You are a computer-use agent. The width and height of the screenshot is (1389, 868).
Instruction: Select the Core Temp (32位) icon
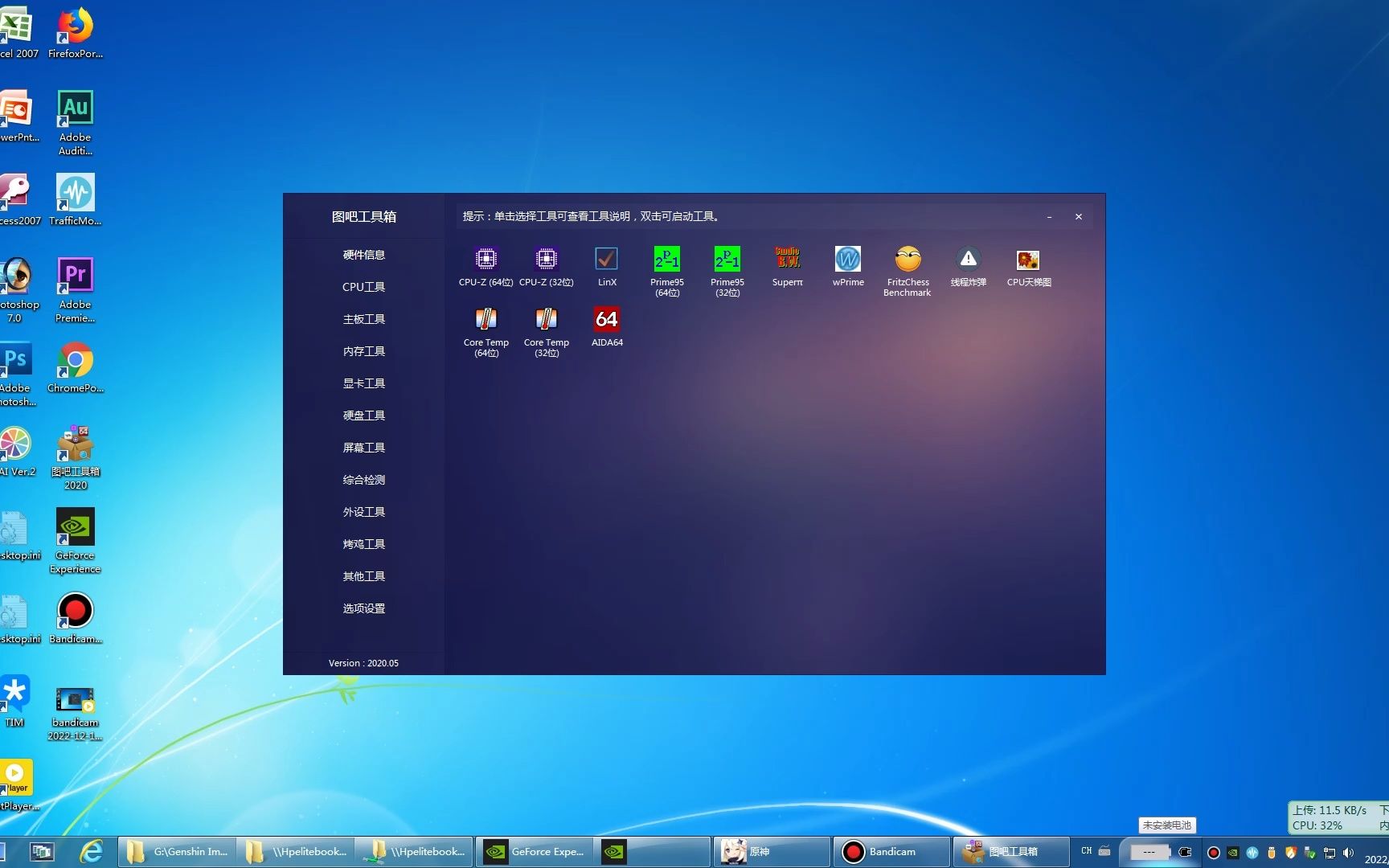click(546, 320)
